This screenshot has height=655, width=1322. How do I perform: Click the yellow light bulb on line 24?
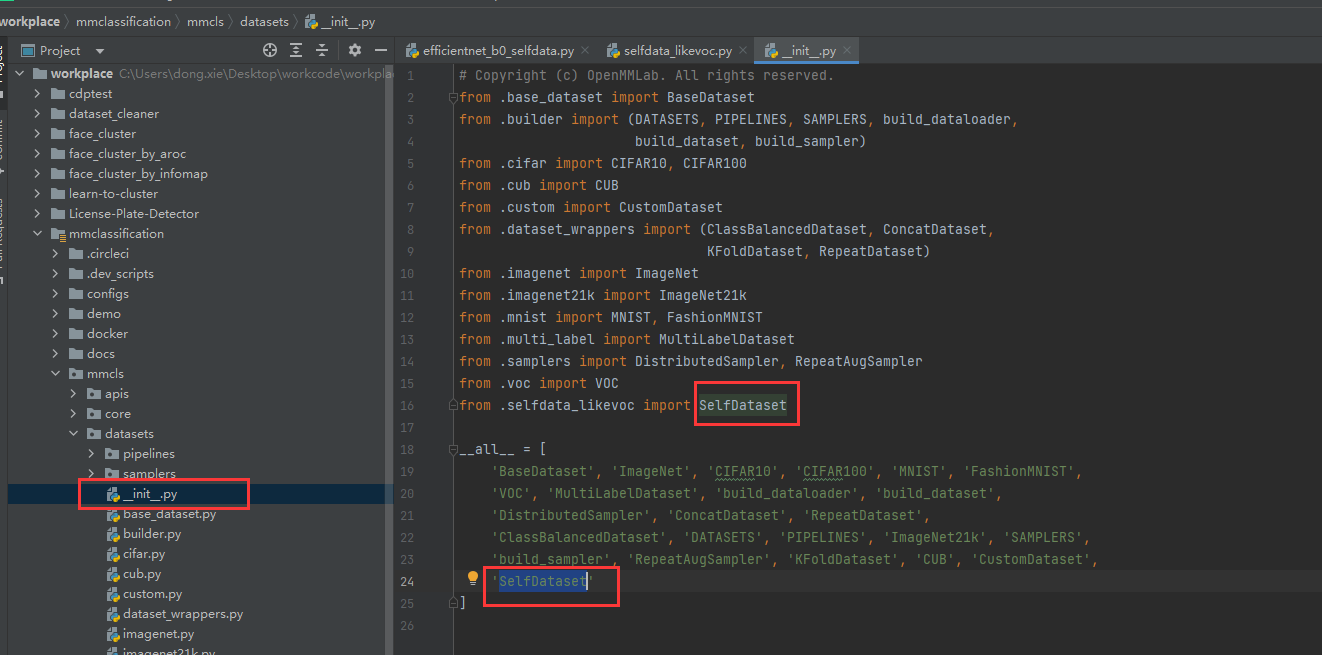(473, 579)
